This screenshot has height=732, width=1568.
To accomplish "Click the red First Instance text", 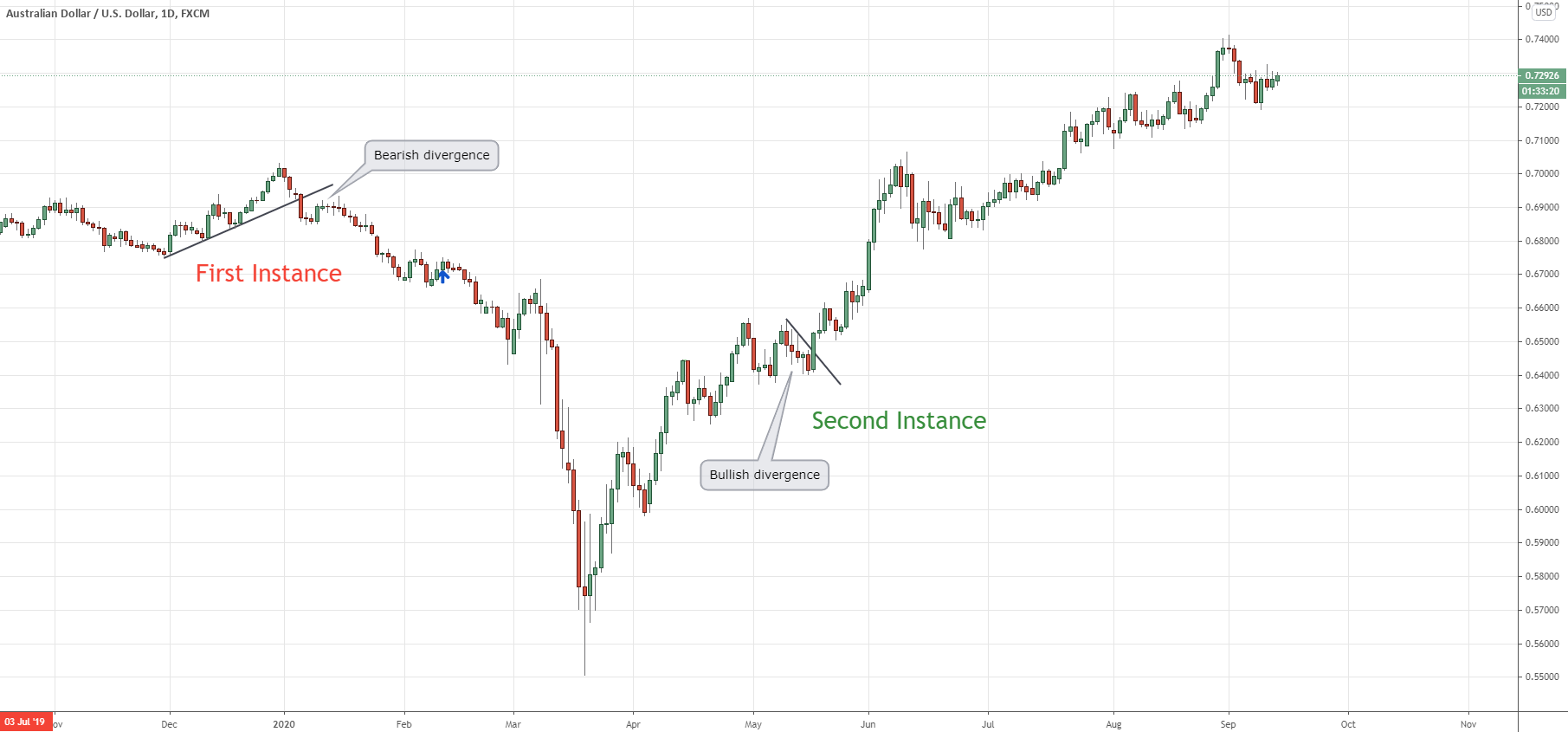I will click(268, 274).
